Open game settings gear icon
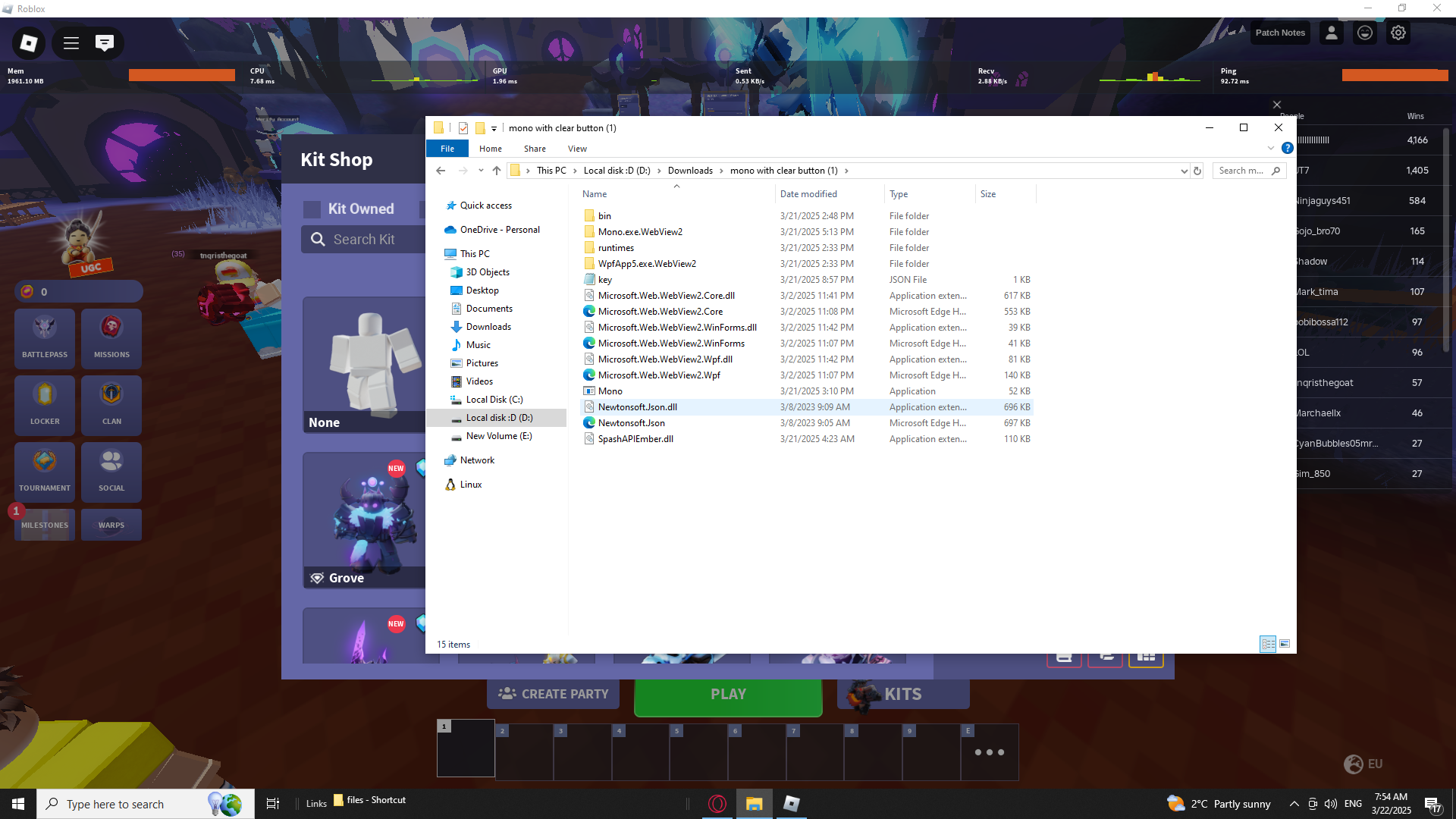 pos(1398,33)
